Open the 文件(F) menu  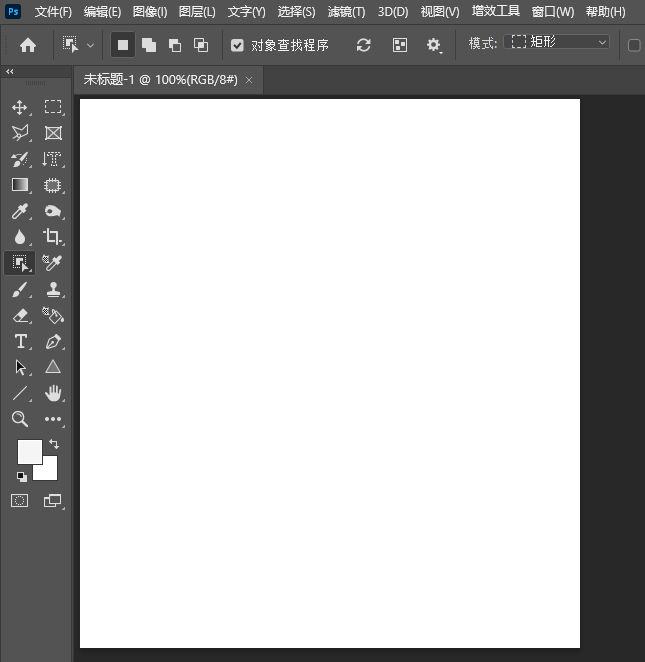coord(53,11)
